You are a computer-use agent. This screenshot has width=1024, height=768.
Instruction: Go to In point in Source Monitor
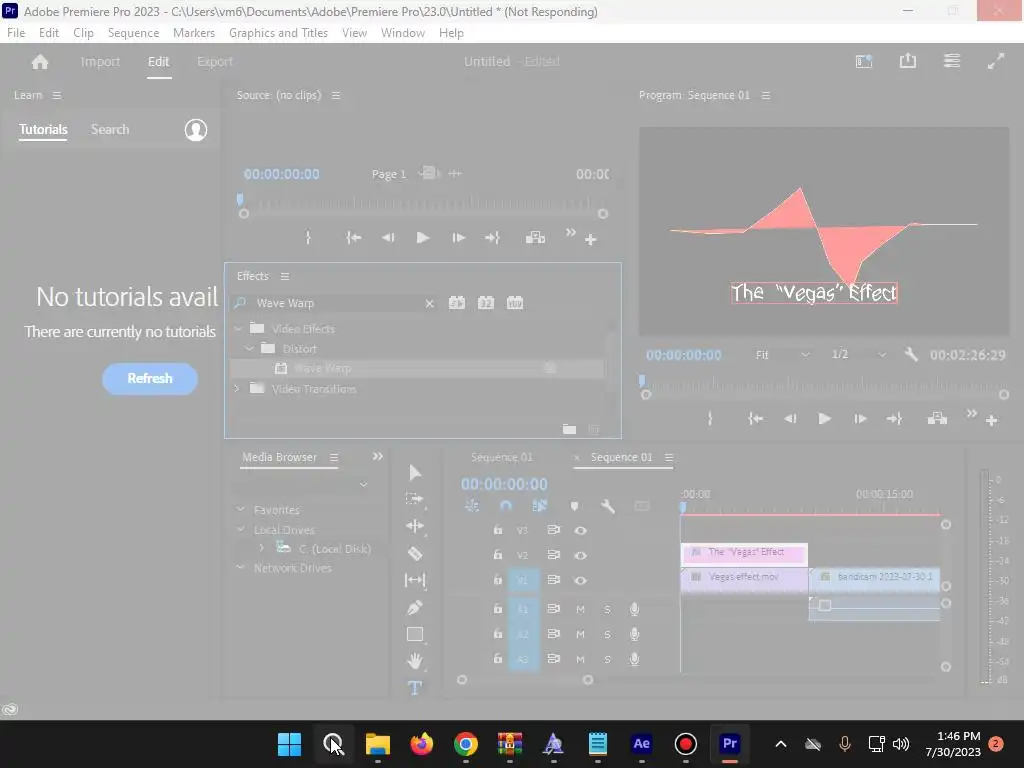pos(353,238)
